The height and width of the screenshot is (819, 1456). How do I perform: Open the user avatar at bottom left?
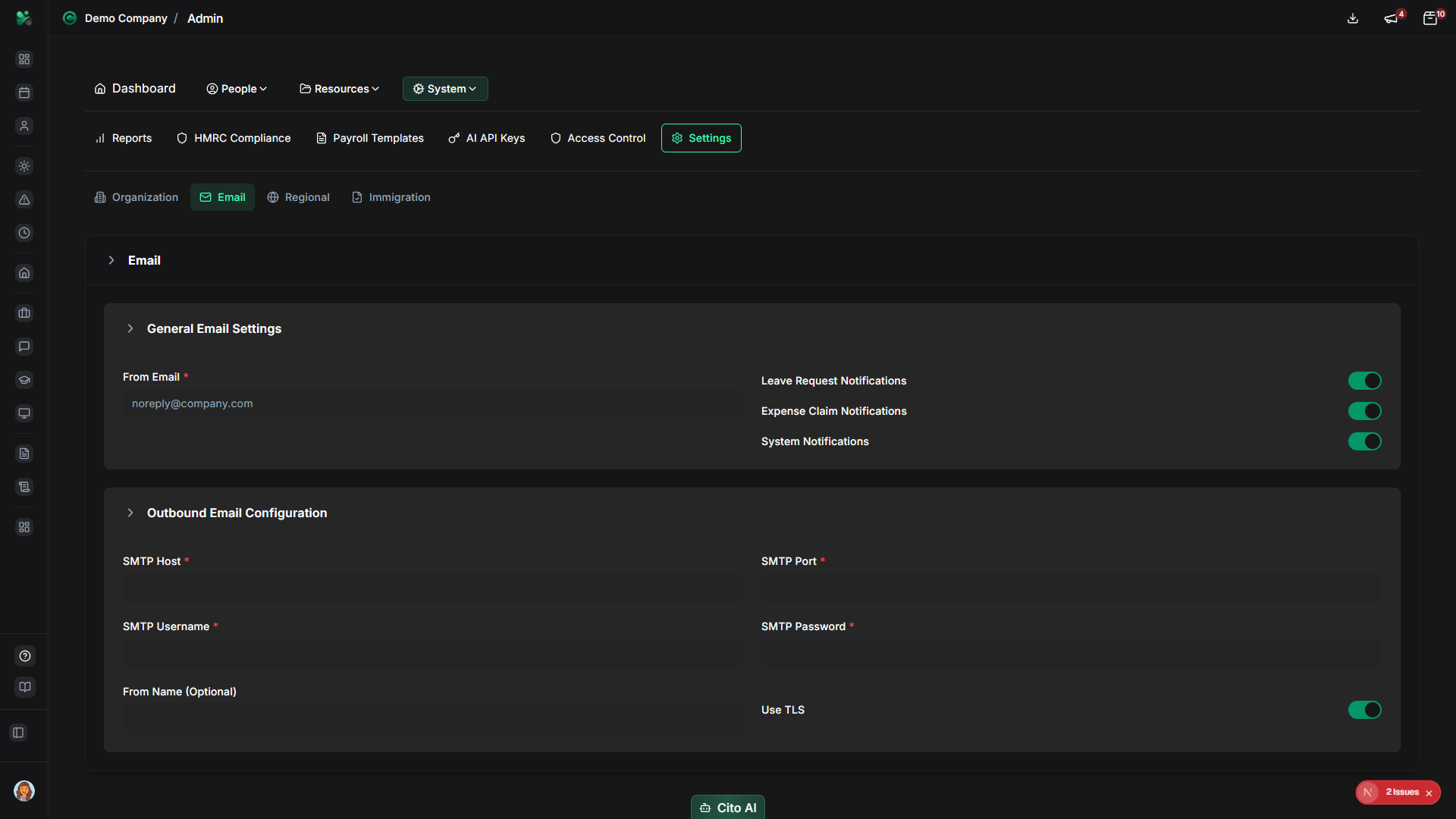[x=24, y=791]
